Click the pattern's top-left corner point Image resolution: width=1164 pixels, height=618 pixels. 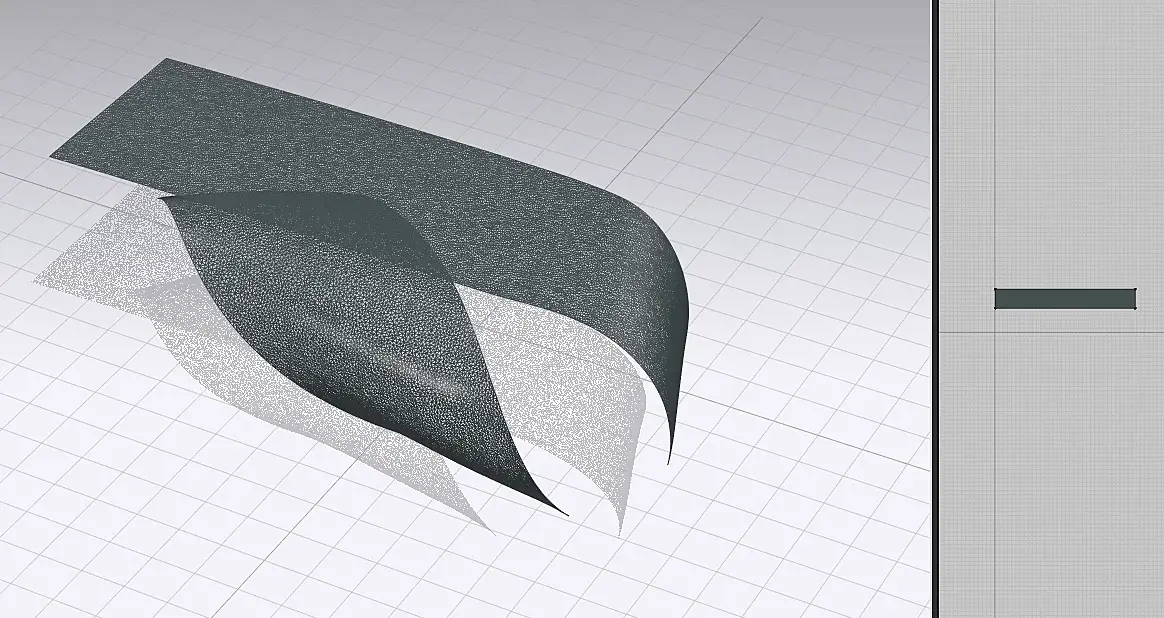click(995, 290)
